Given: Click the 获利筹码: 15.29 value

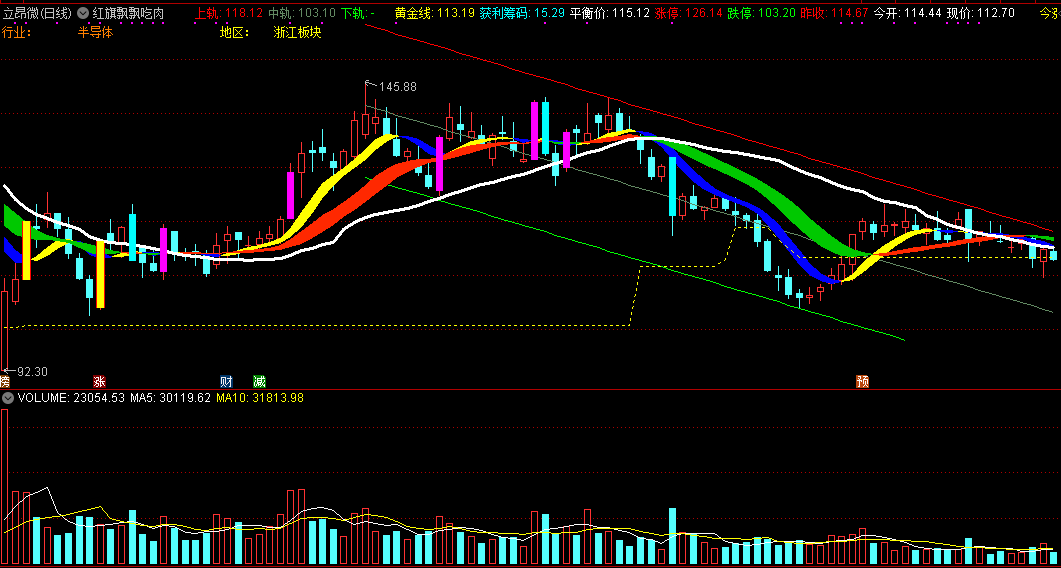Looking at the screenshot, I should [522, 12].
